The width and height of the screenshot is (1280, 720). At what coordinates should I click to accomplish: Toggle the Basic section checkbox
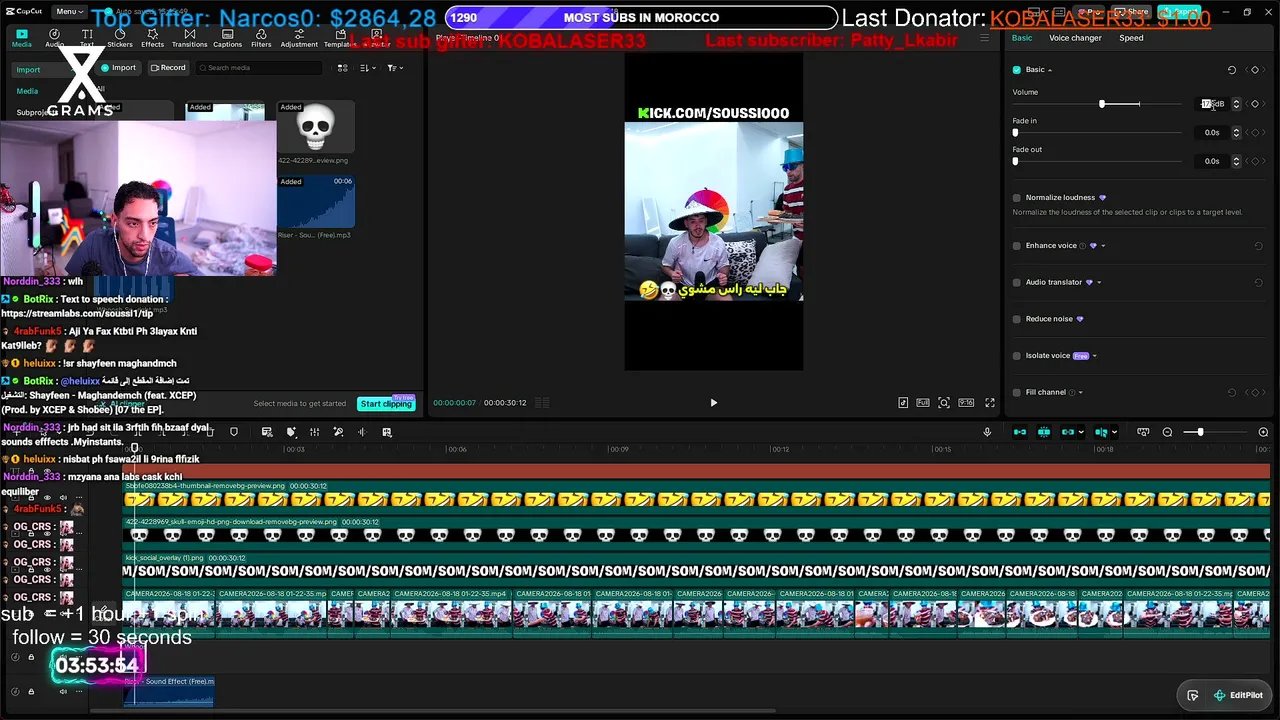tap(1017, 70)
